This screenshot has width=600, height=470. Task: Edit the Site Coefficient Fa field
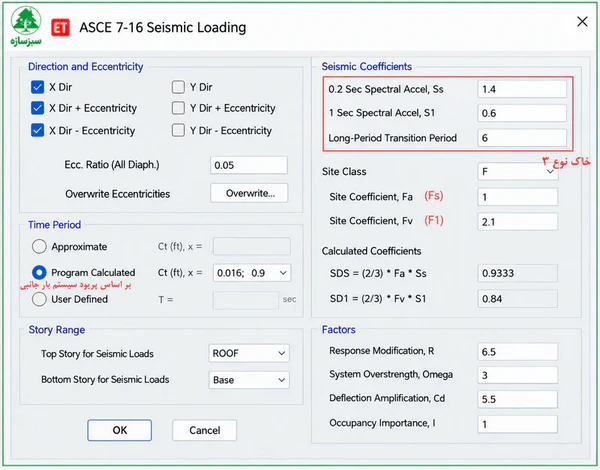(x=518, y=197)
